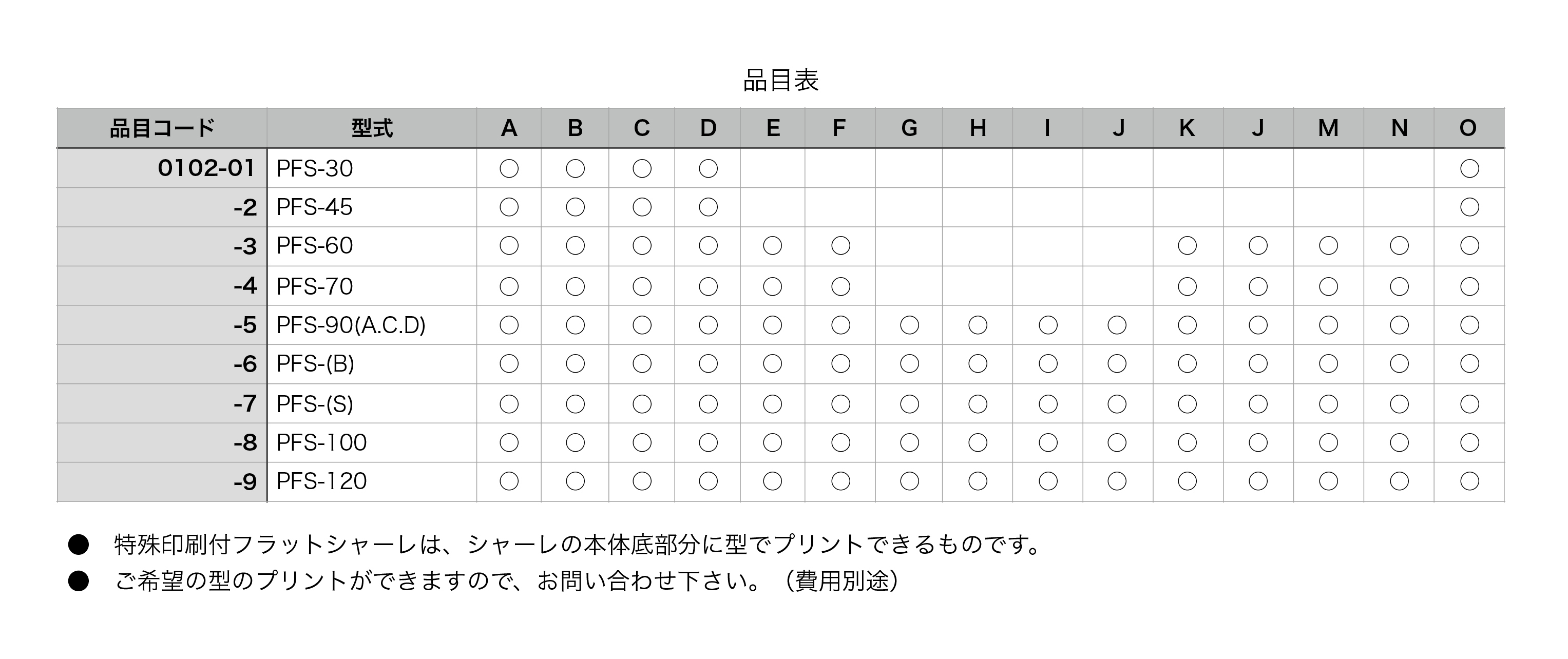Select PFS-100 circle under column H
Image resolution: width=1568 pixels, height=659 pixels.
click(x=977, y=442)
